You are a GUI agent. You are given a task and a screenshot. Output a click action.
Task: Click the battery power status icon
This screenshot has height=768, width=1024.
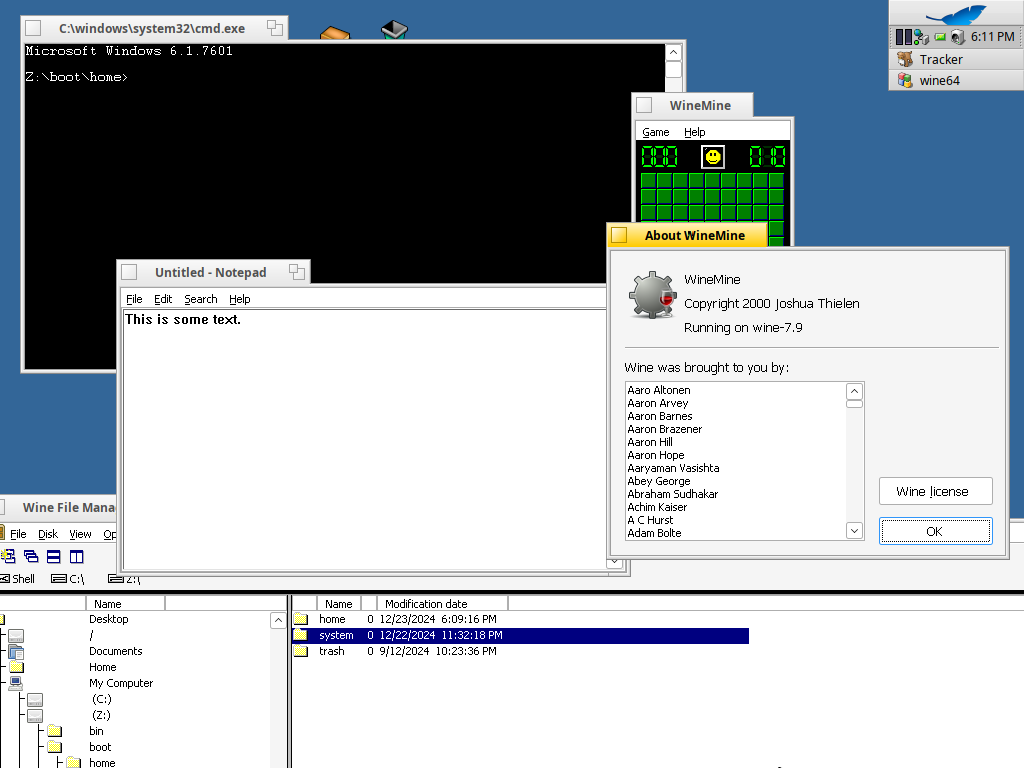pos(940,37)
